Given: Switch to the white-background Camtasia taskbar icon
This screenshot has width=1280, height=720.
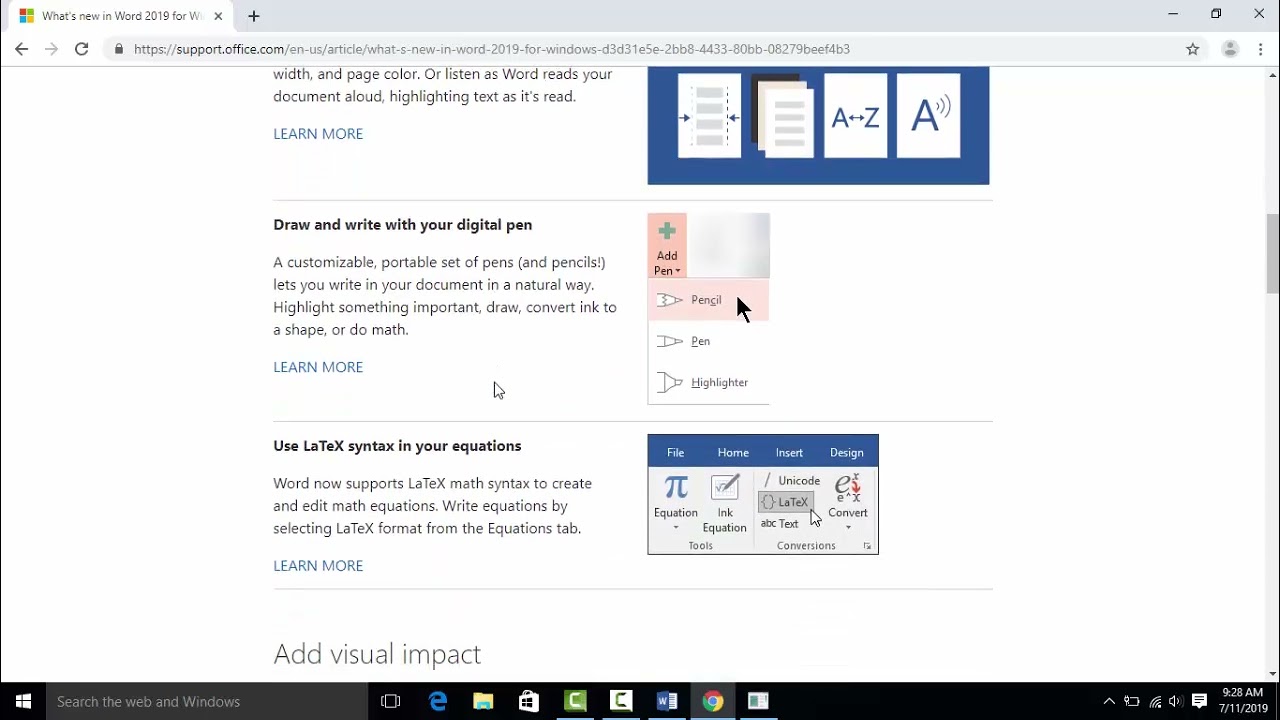Looking at the screenshot, I should [x=621, y=701].
